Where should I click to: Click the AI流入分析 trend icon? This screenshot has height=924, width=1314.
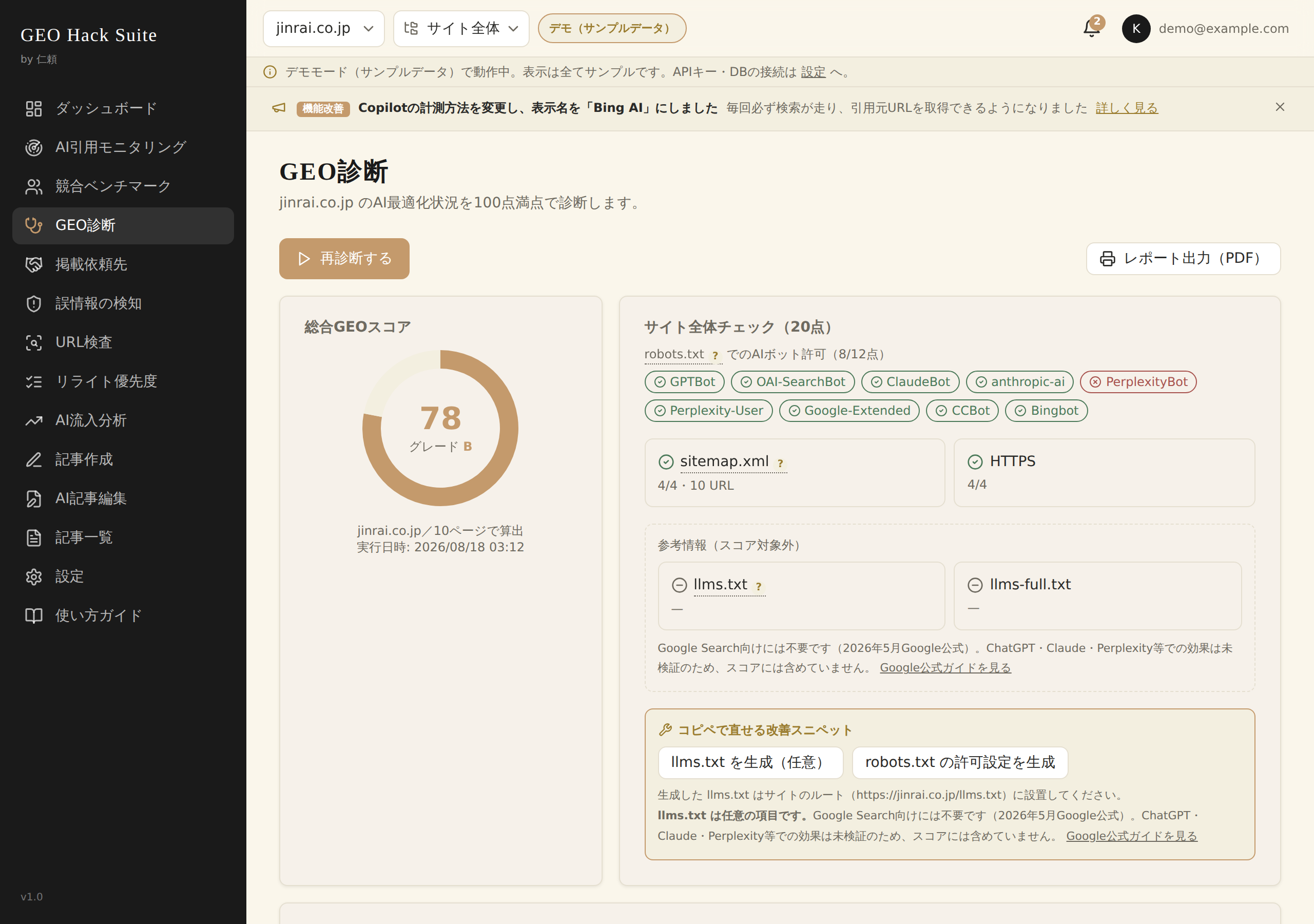point(34,421)
